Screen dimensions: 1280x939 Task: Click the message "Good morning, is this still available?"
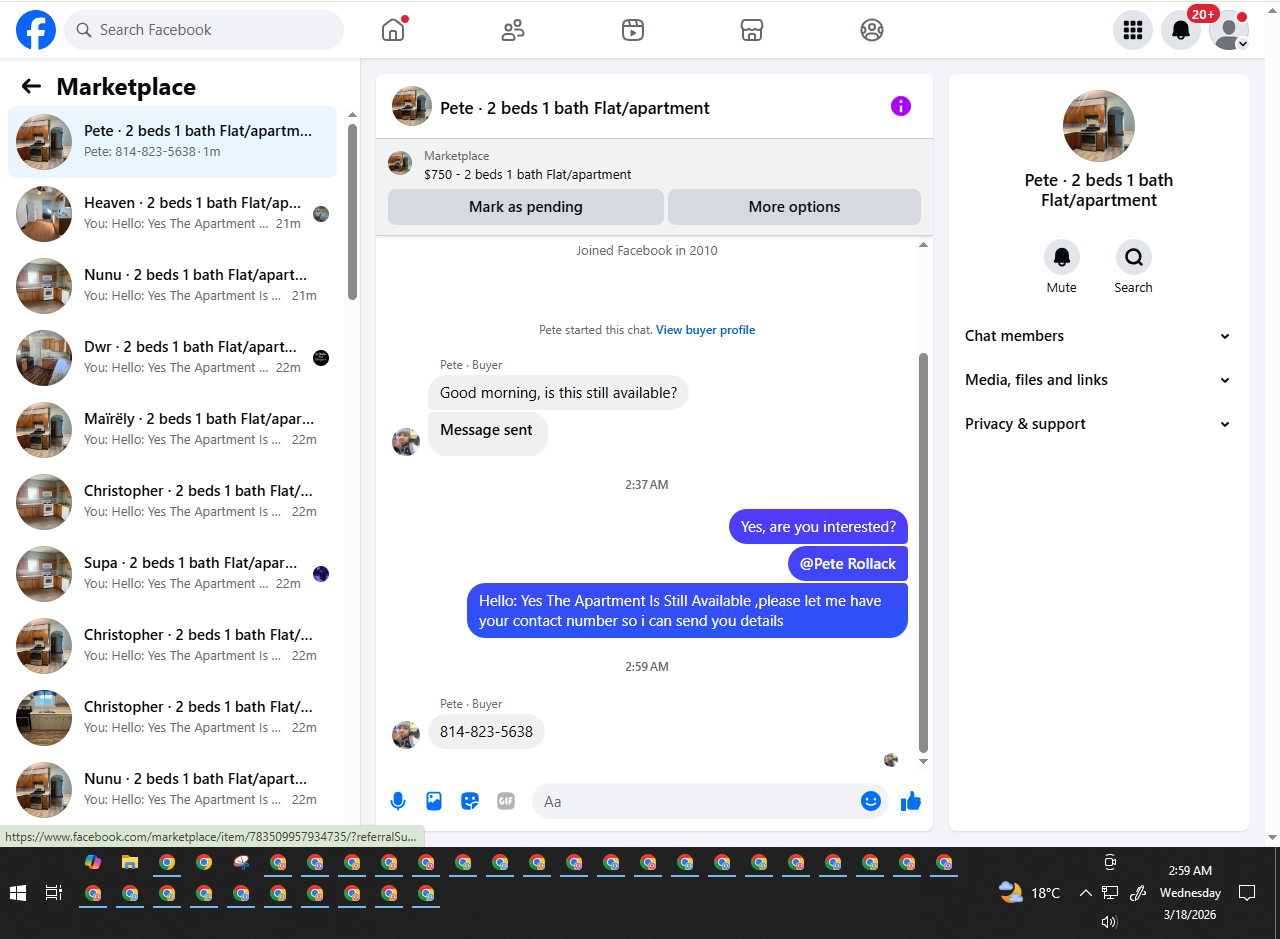coord(559,393)
